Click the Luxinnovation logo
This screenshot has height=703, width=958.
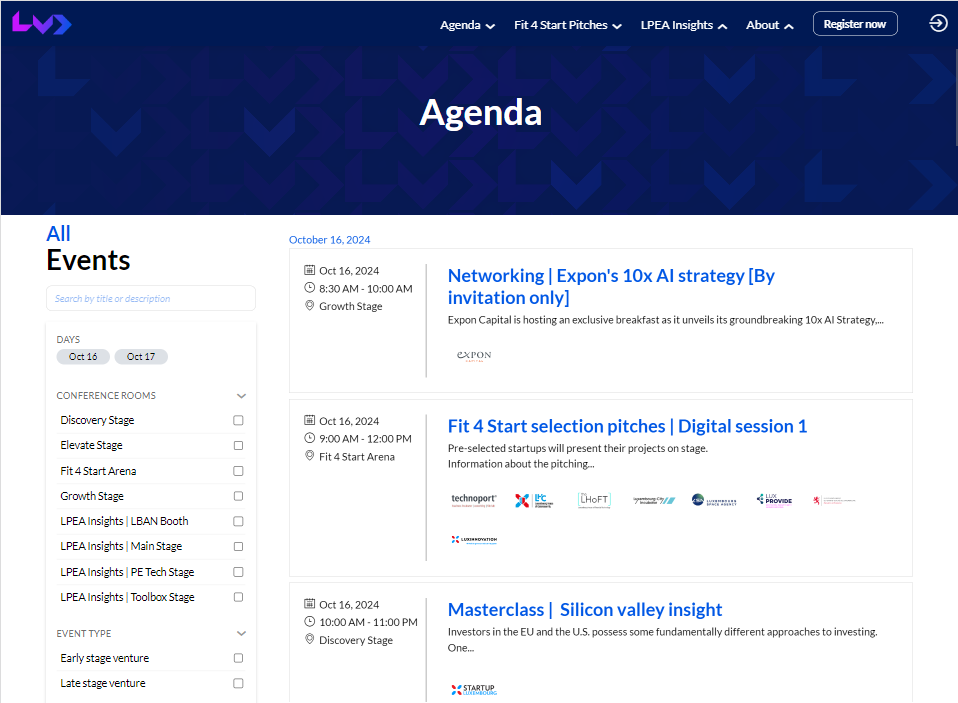(x=474, y=540)
